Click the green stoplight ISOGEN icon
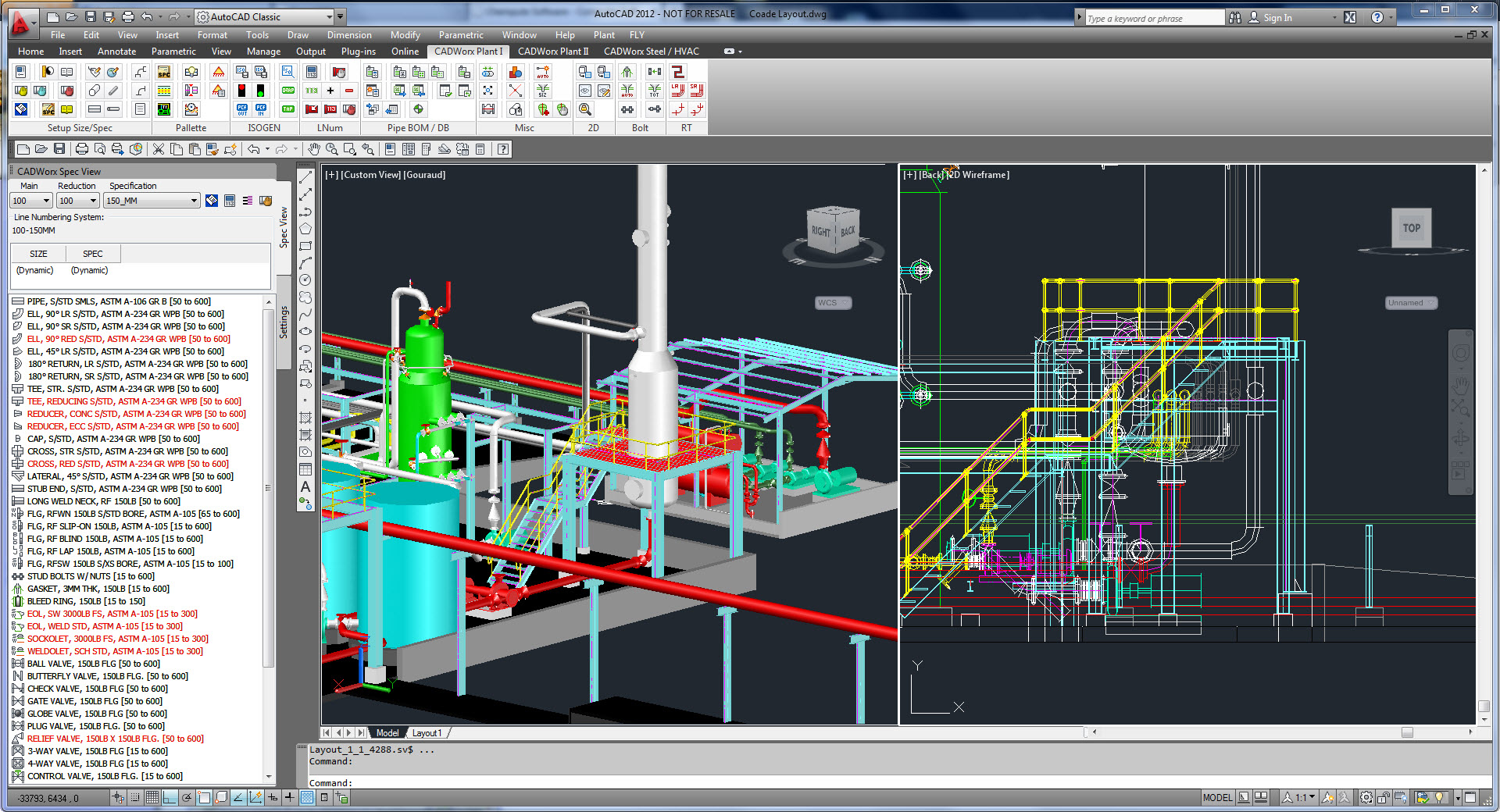 click(x=261, y=91)
